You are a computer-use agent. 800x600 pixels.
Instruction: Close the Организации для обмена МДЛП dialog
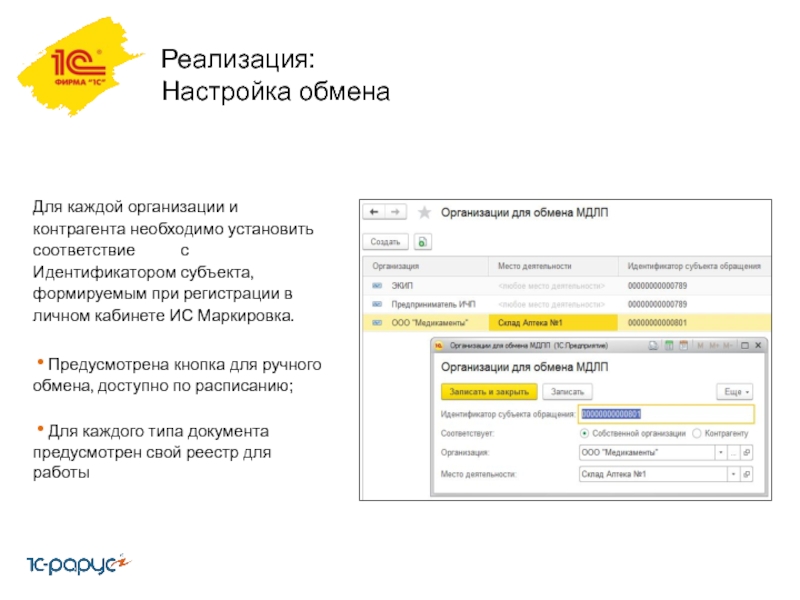tap(758, 346)
